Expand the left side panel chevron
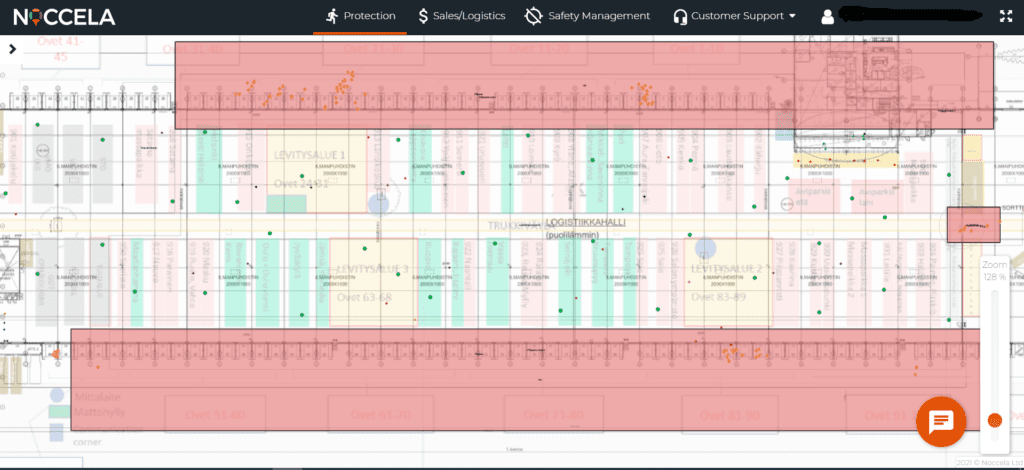The image size is (1024, 470). 12,48
